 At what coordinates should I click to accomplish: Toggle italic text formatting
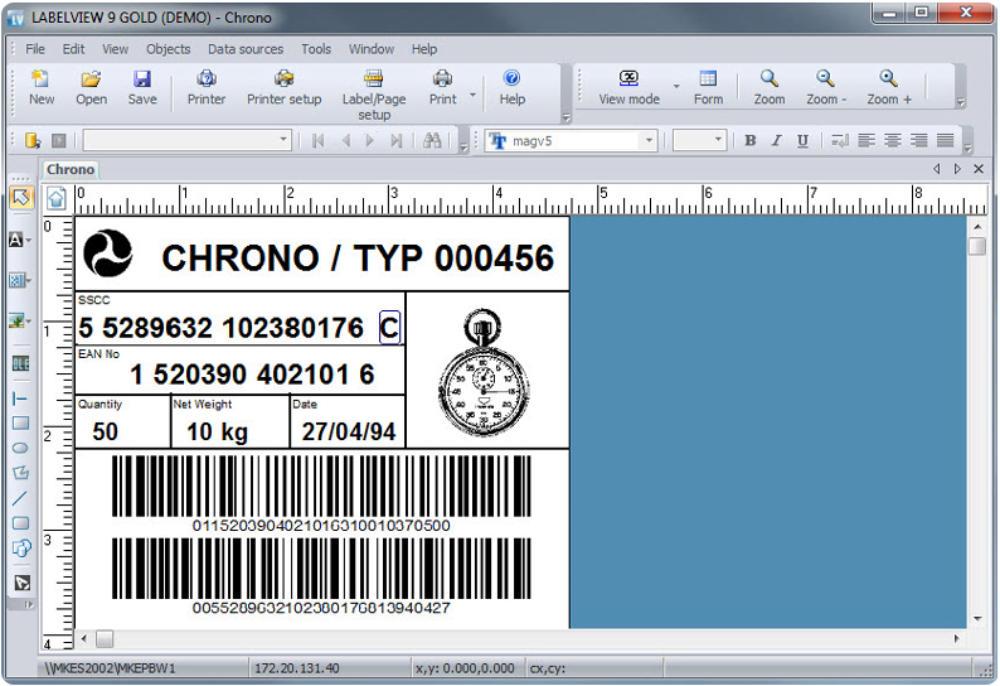(x=776, y=141)
